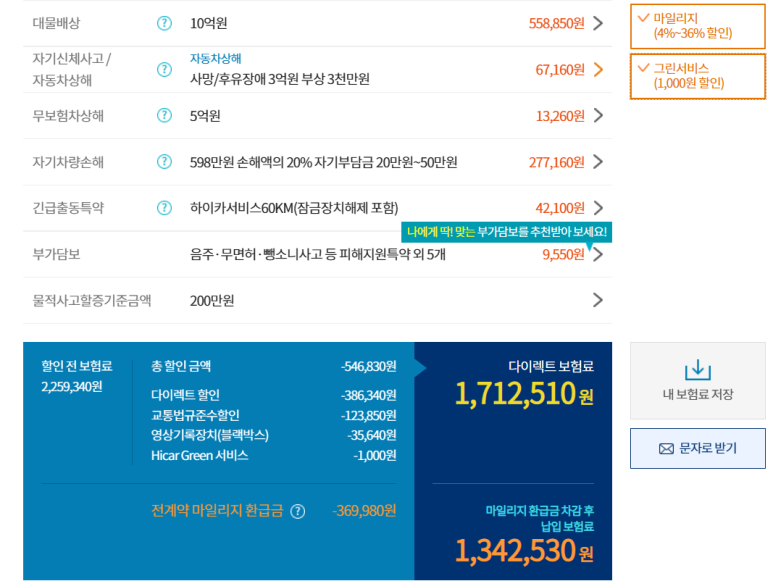This screenshot has height=581, width=773.
Task: Toggle the 마일리지 (4%~36% 할인) checkbox
Action: click(x=698, y=26)
